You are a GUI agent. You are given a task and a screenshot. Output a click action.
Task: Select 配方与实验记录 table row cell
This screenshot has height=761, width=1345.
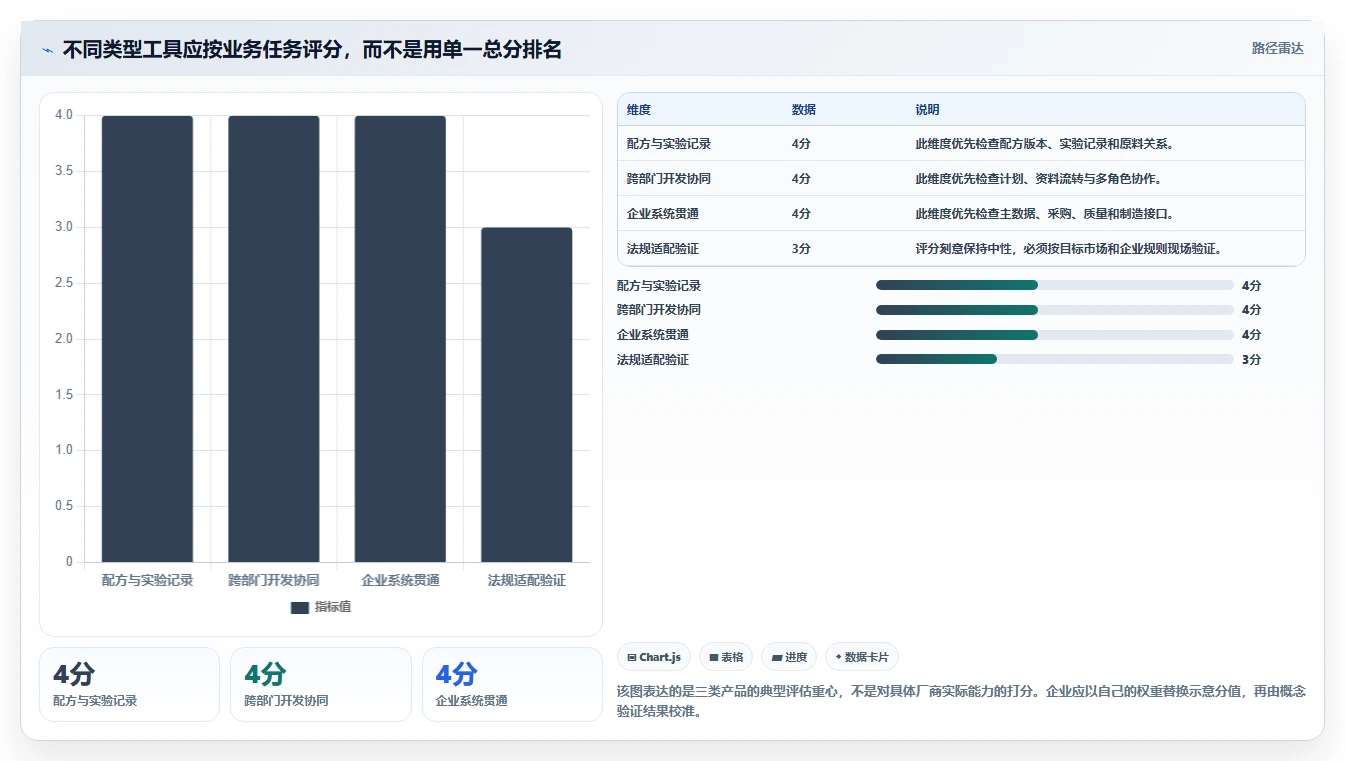coord(669,144)
